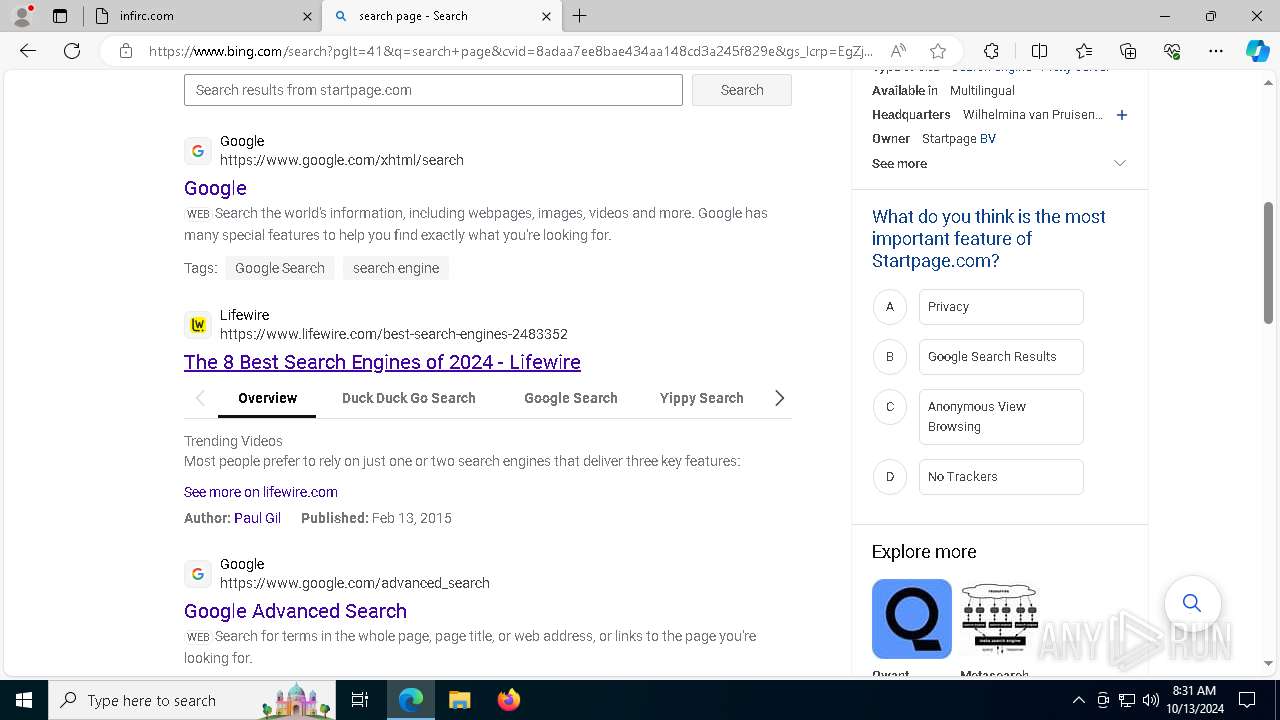This screenshot has height=720, width=1280.
Task: Open Qwant thumbnail in Explore more
Action: click(912, 619)
